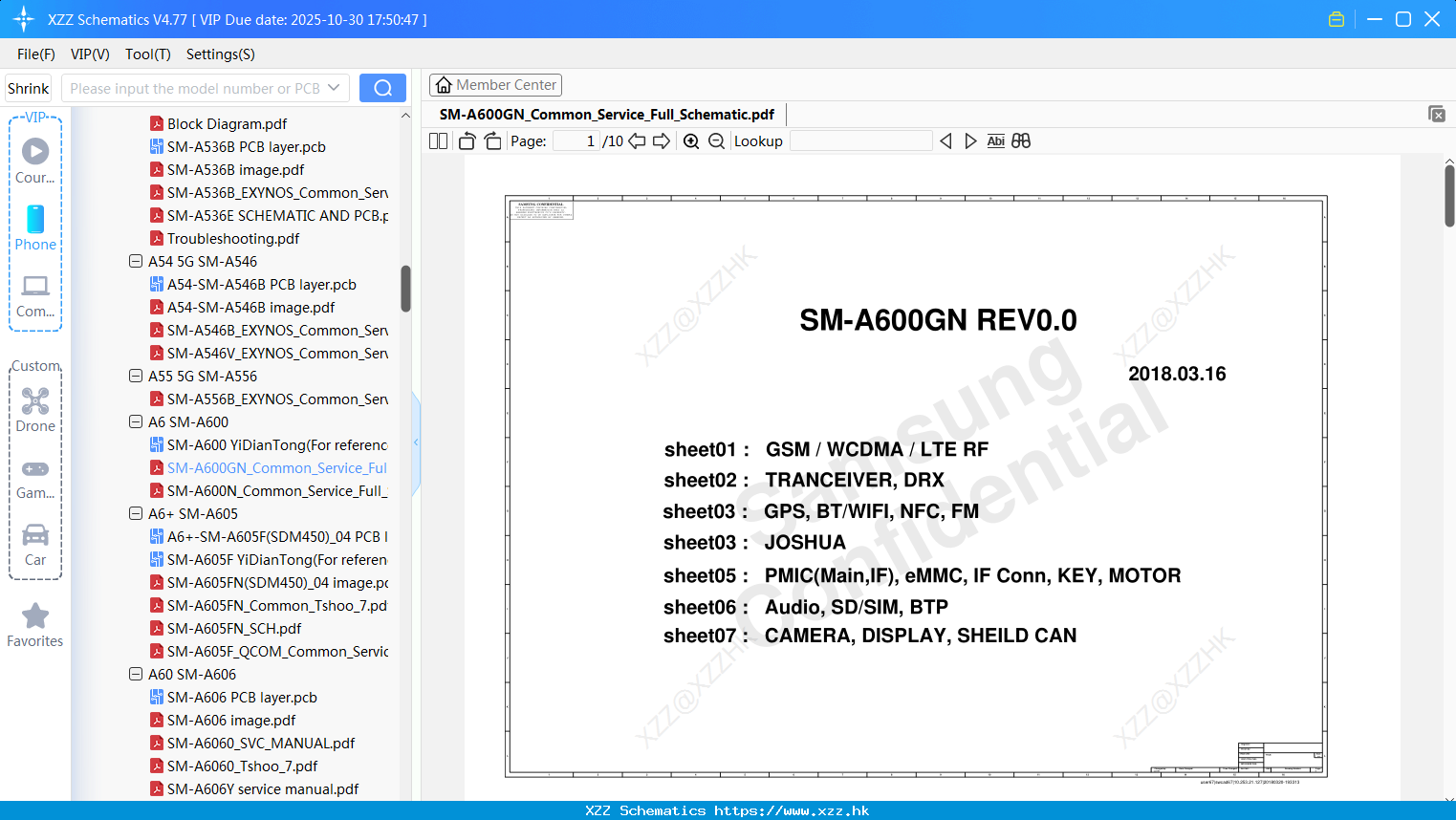Open the VIP(V) menu
Image resolution: width=1456 pixels, height=820 pixels.
coord(90,54)
